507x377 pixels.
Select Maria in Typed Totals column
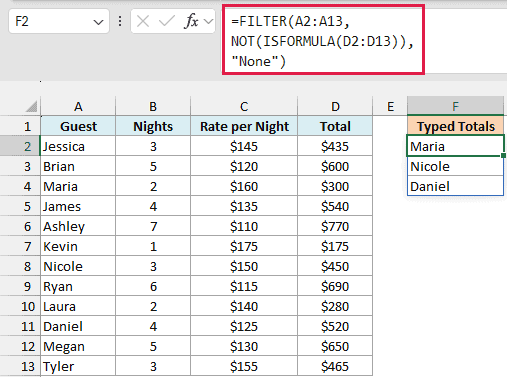pos(455,146)
